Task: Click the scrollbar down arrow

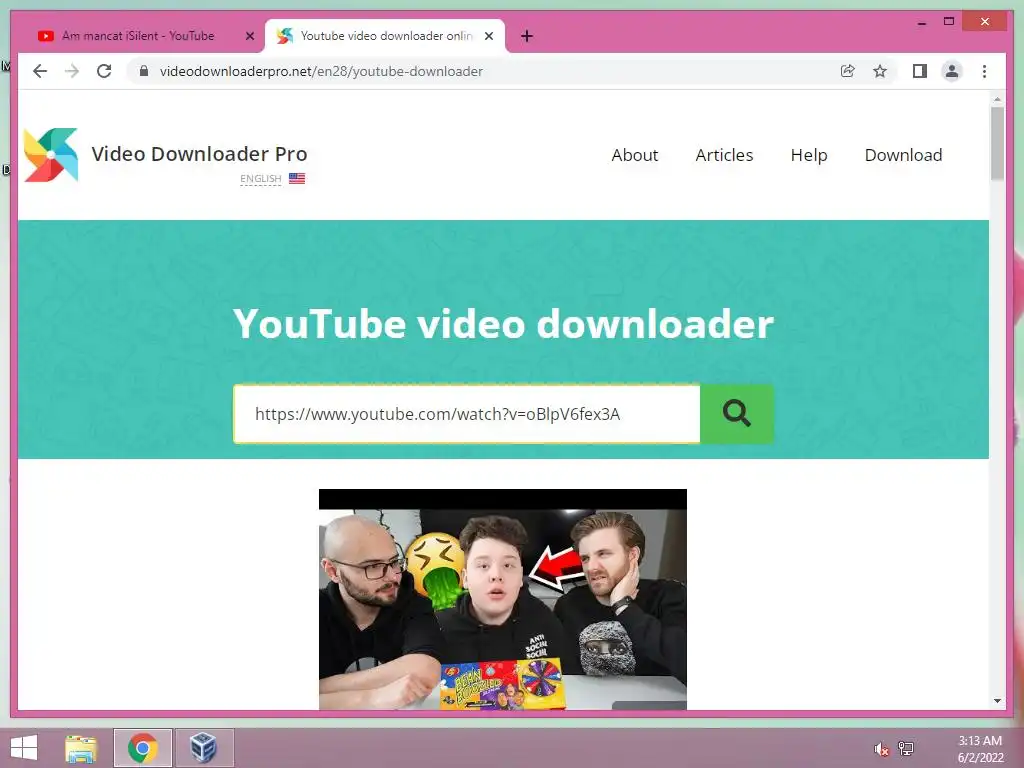Action: [x=997, y=701]
